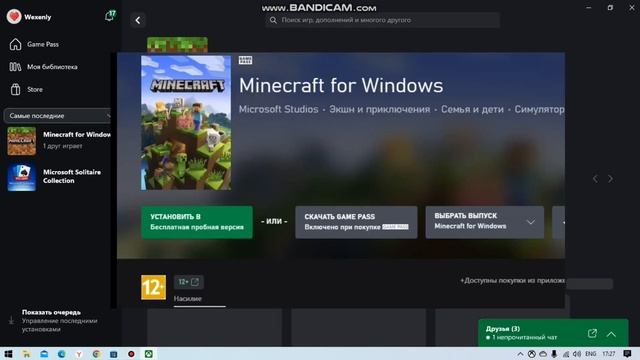Click the Wexenly profile avatar
The image size is (640, 360).
point(14,17)
